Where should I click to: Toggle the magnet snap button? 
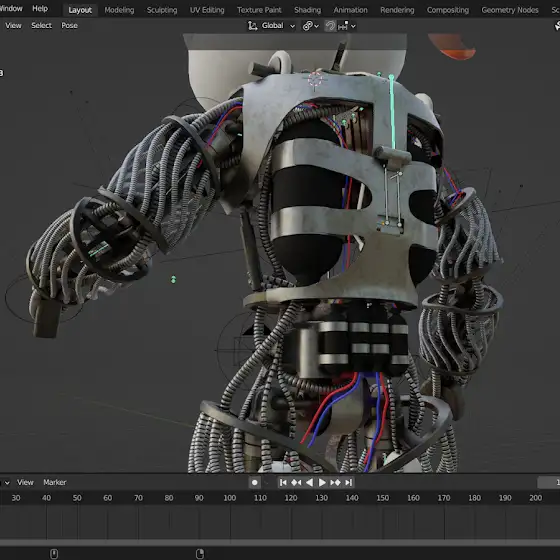[330, 26]
